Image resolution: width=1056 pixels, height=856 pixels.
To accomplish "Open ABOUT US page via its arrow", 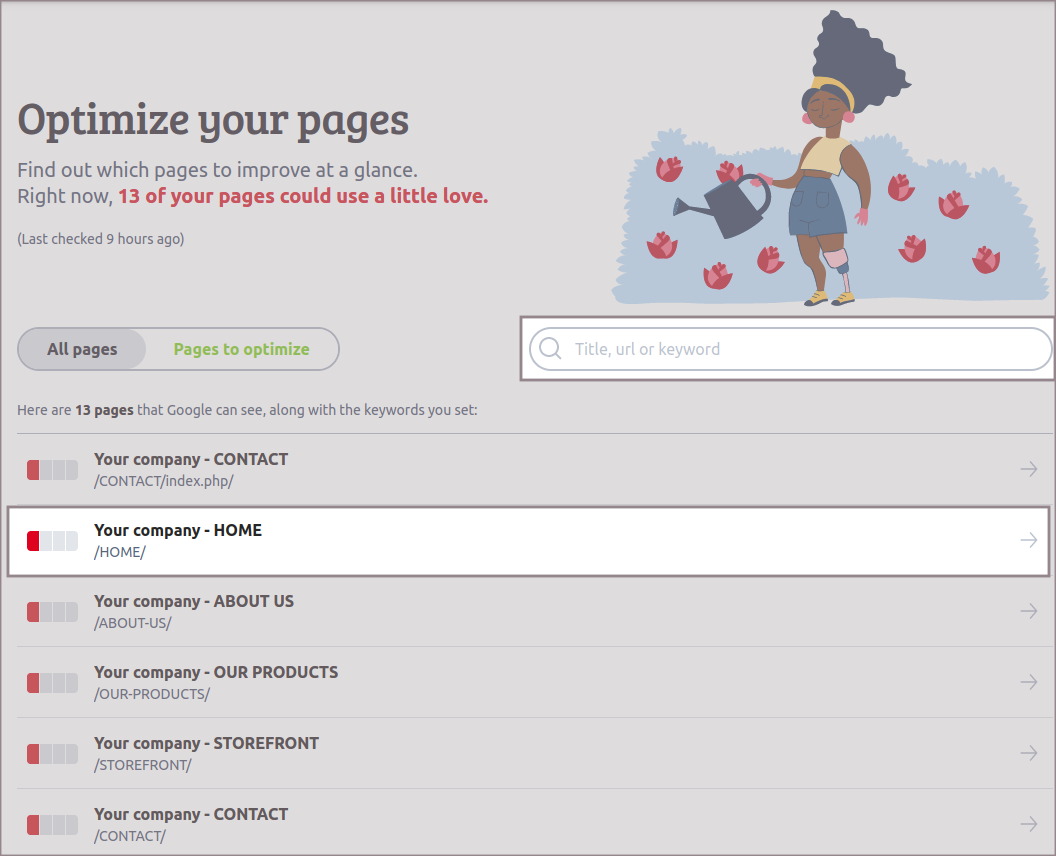I will (1028, 611).
